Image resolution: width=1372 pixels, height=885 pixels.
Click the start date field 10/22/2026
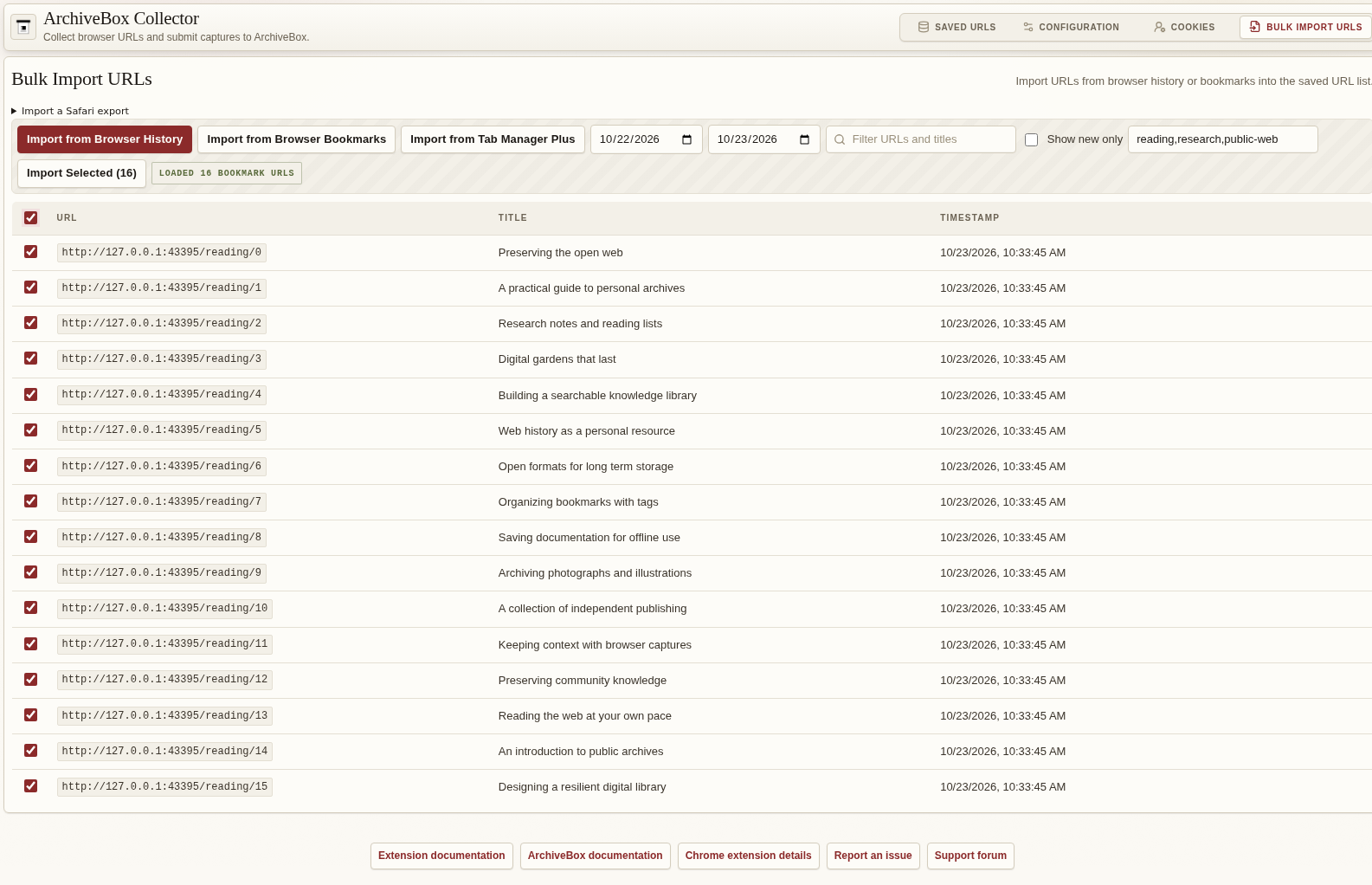click(646, 139)
